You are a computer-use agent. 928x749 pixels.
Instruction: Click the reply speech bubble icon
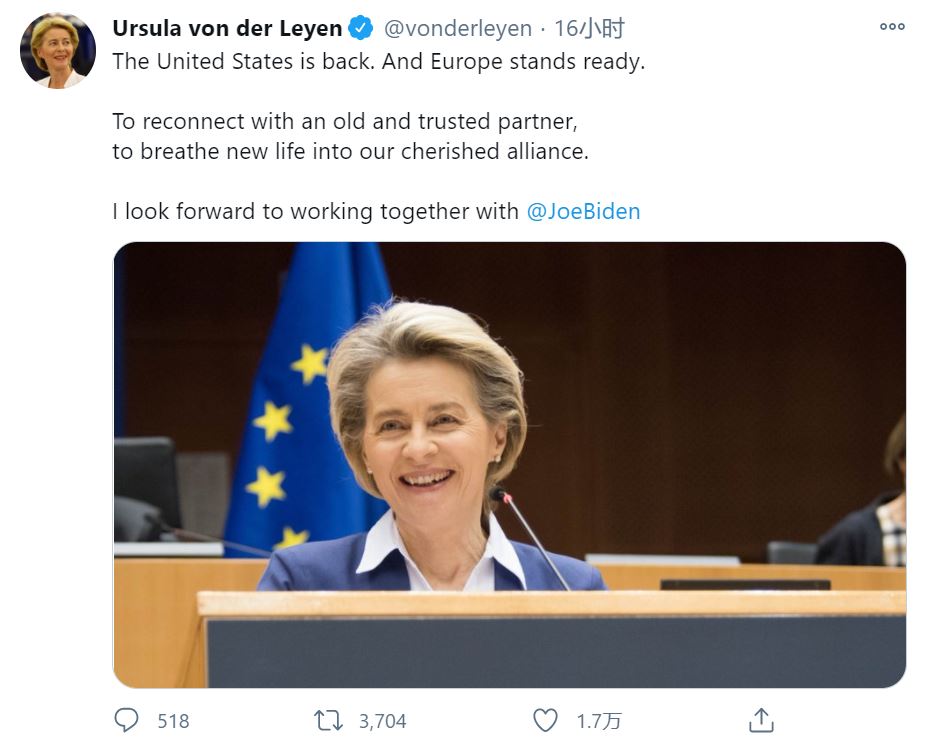tap(126, 720)
